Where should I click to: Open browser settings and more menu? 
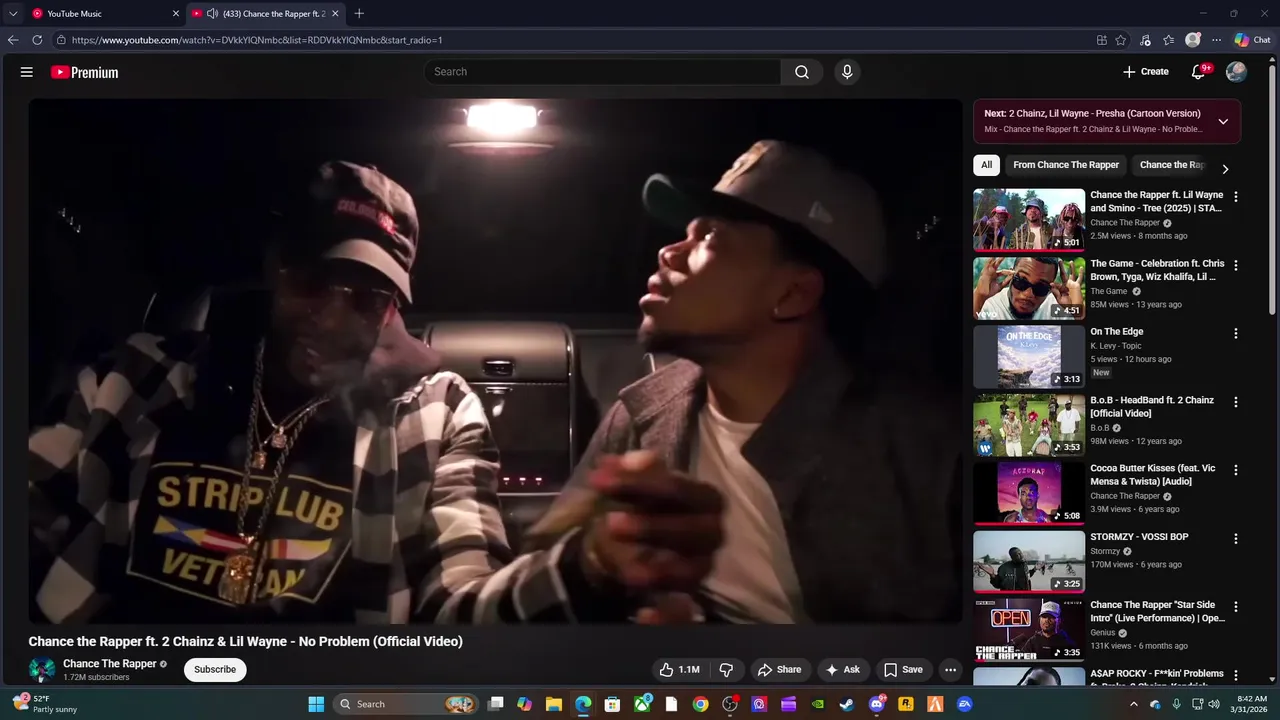coord(1216,40)
